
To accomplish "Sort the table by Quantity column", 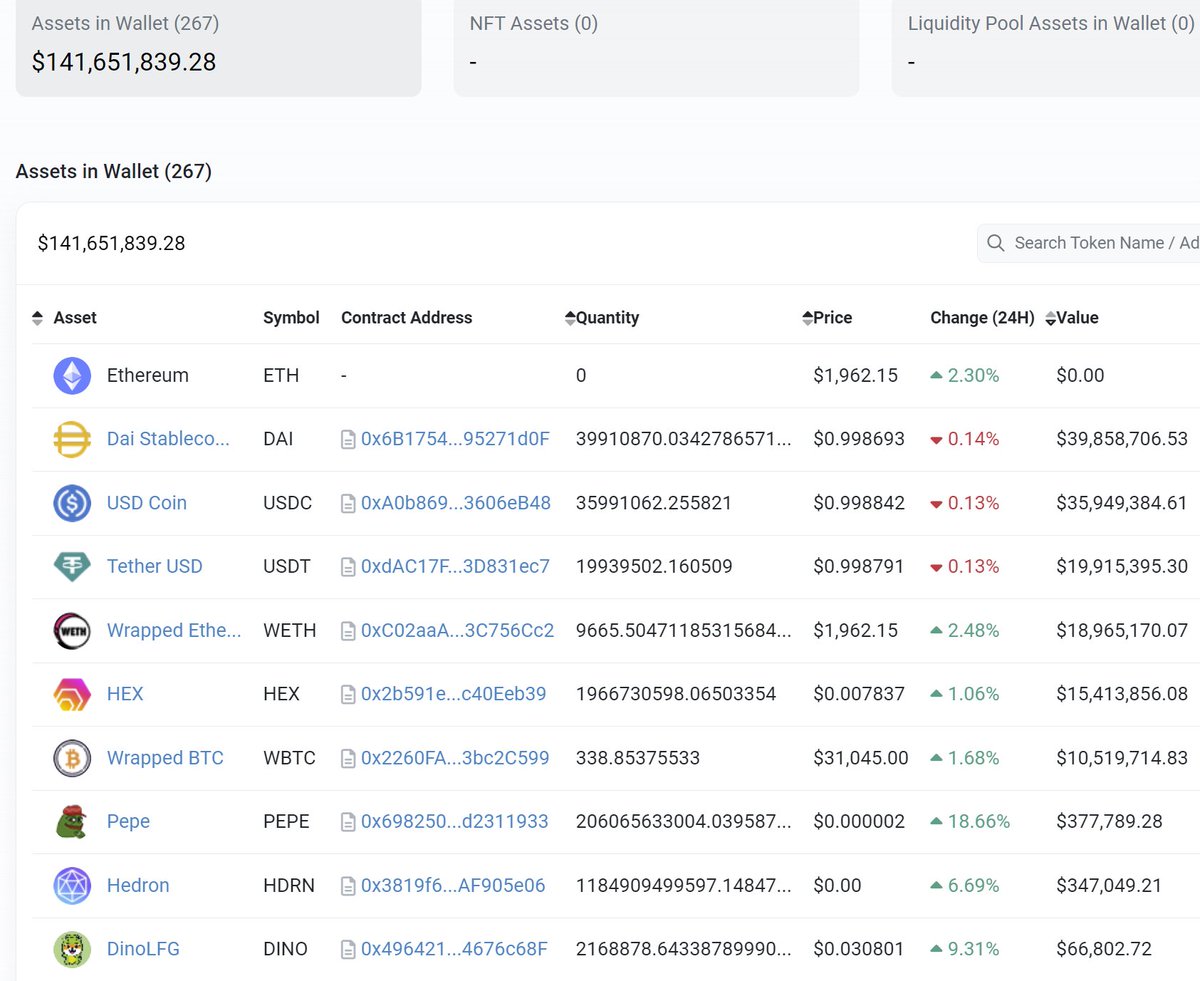I will coord(570,318).
